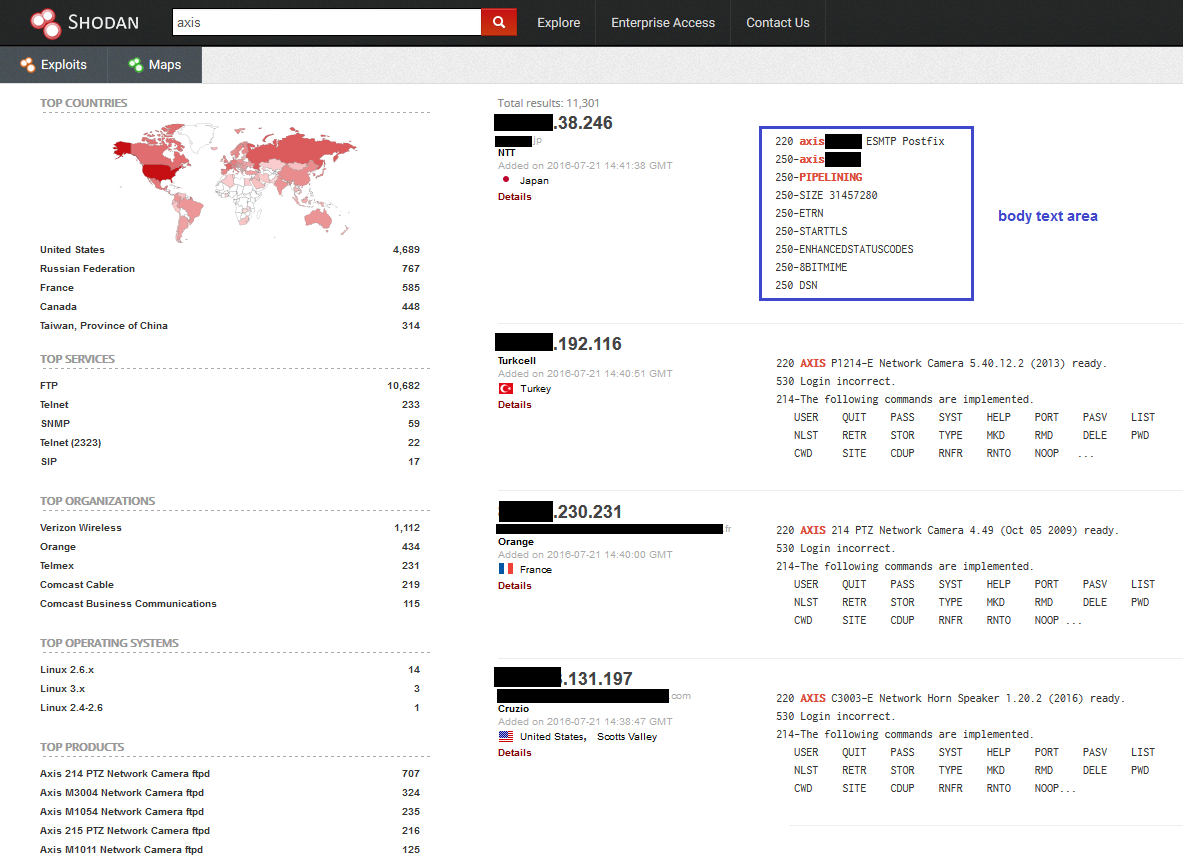The image size is (1183, 861).
Task: Filter by Russian Federation country
Action: pos(88,269)
